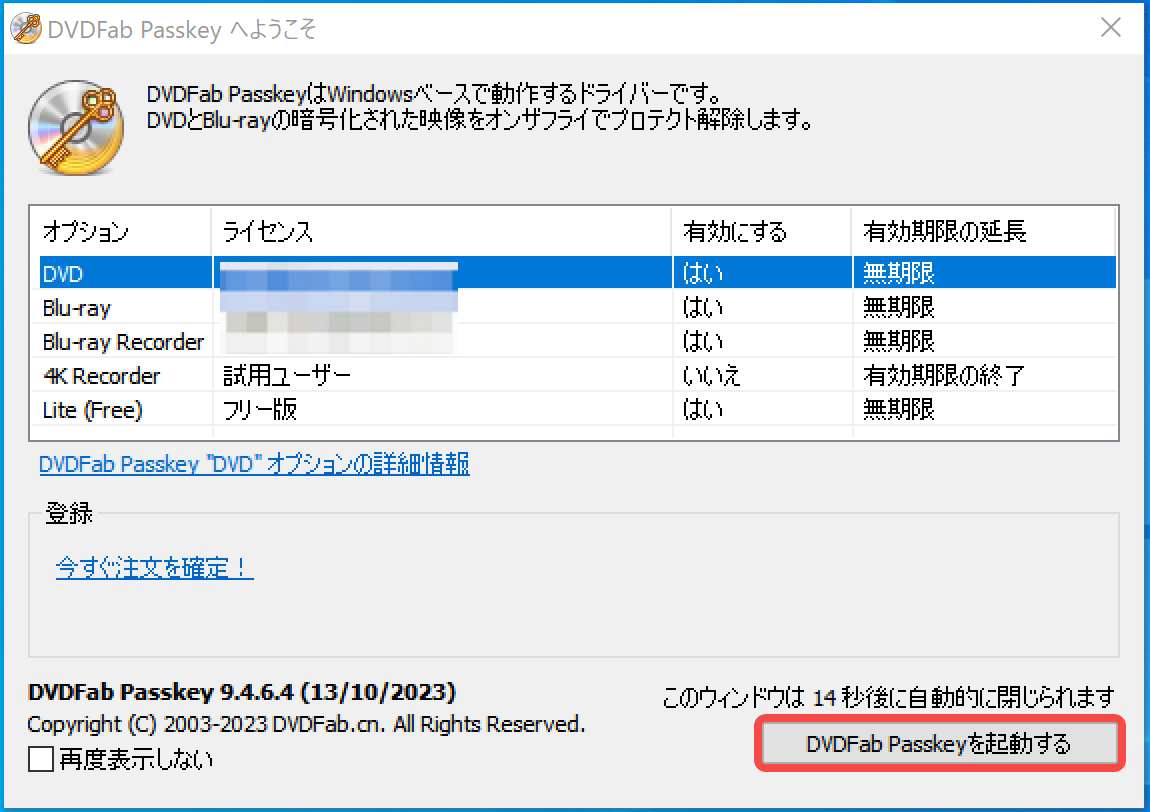
Task: Select the Blu-ray Recorder row
Action: (x=577, y=341)
